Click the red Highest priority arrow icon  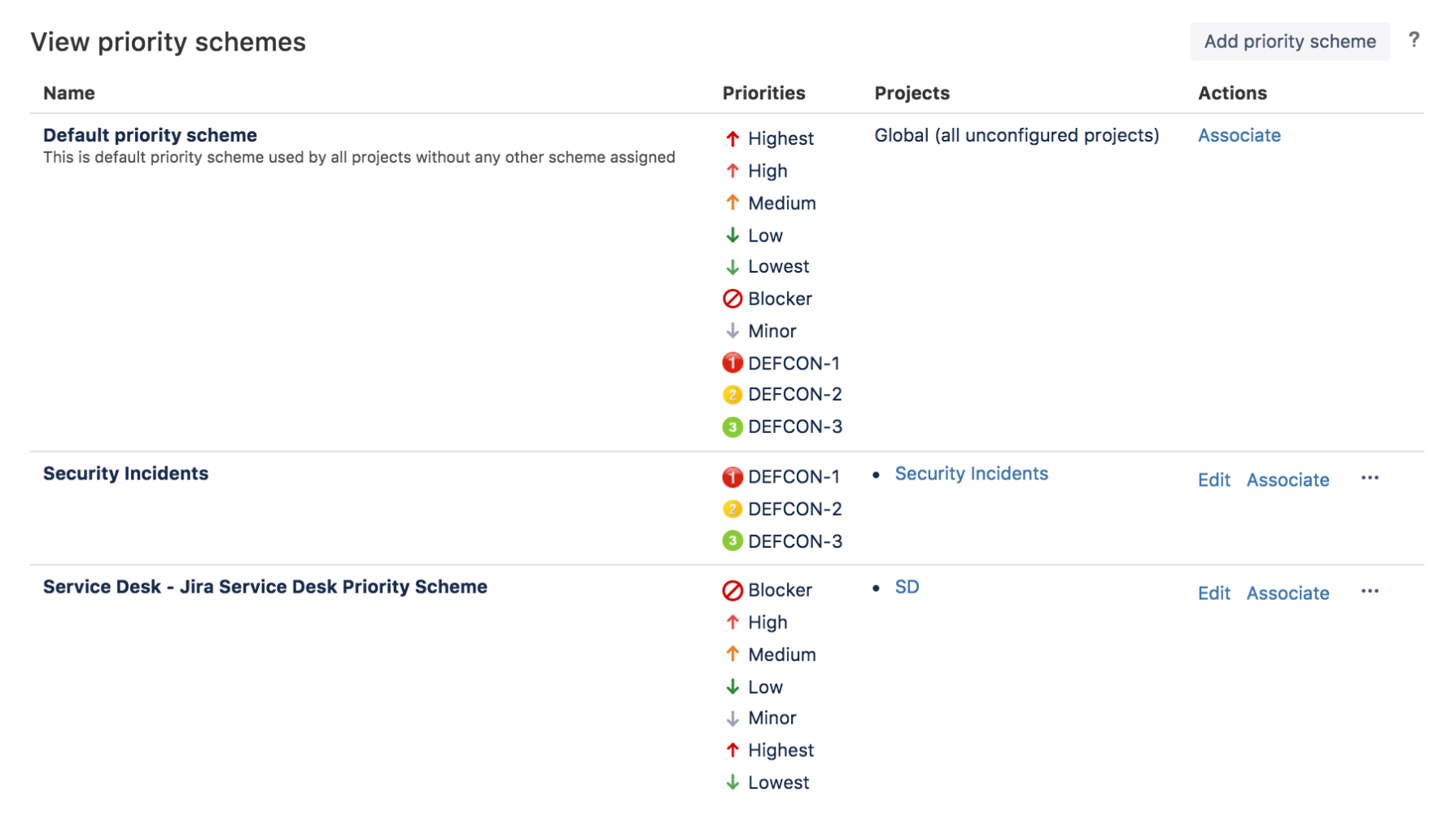732,138
